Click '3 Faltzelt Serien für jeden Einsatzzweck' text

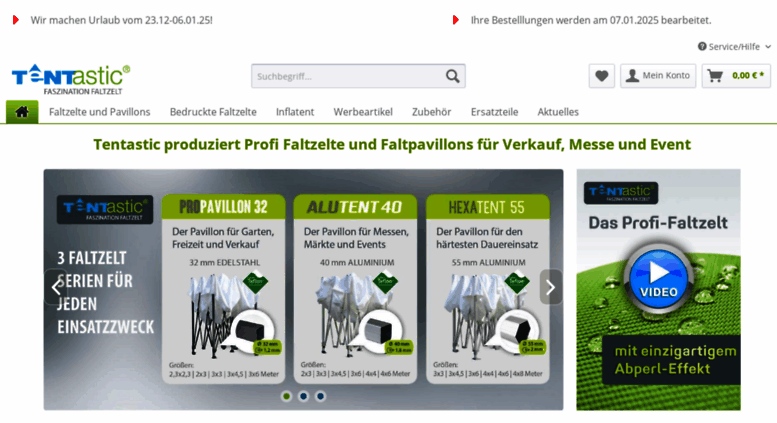pyautogui.click(x=106, y=292)
